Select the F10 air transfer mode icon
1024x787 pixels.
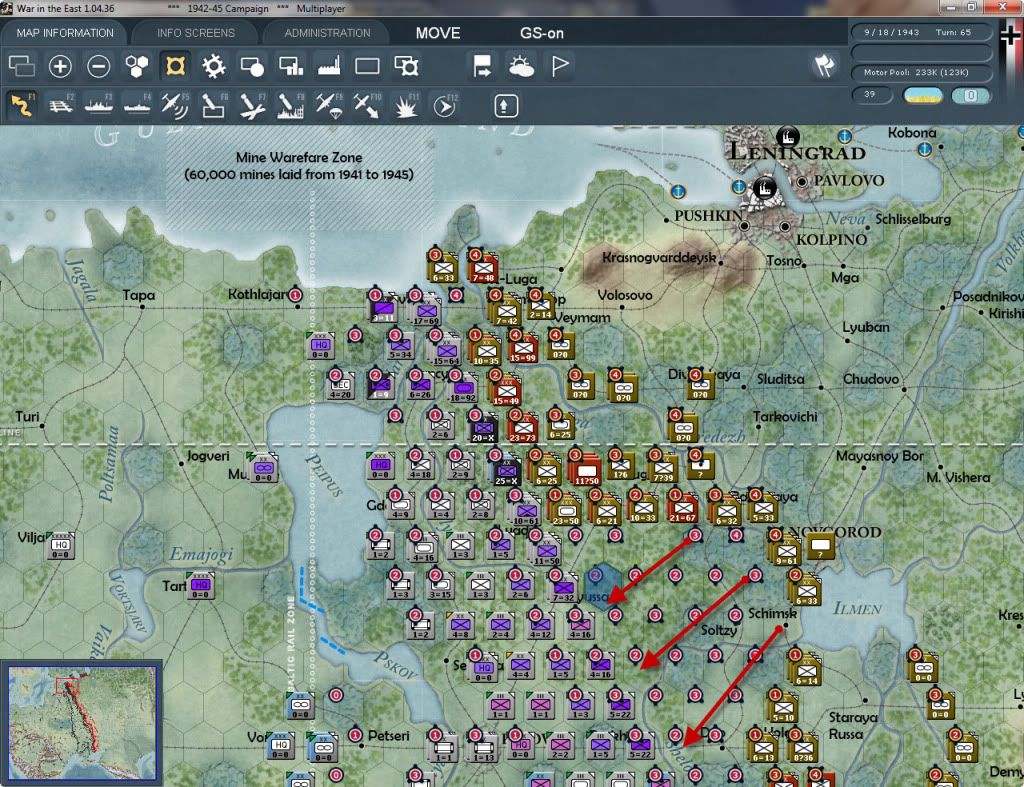[367, 106]
